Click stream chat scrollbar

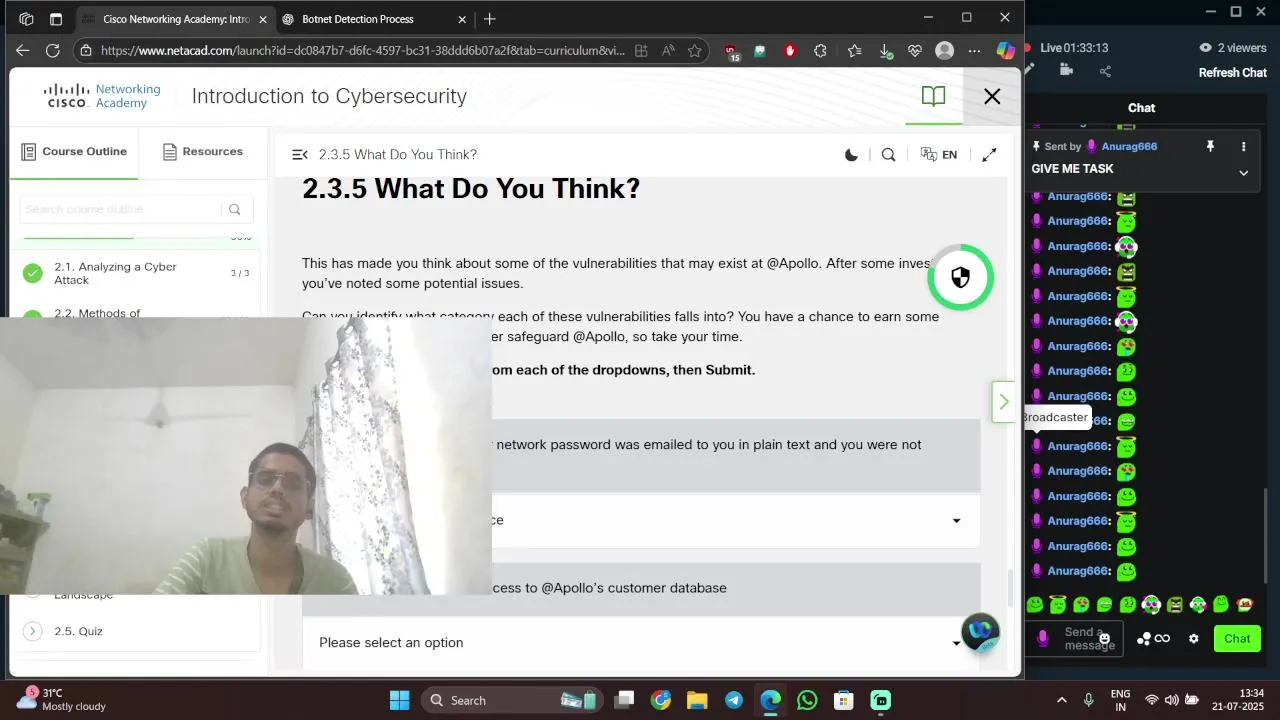pos(1267,538)
